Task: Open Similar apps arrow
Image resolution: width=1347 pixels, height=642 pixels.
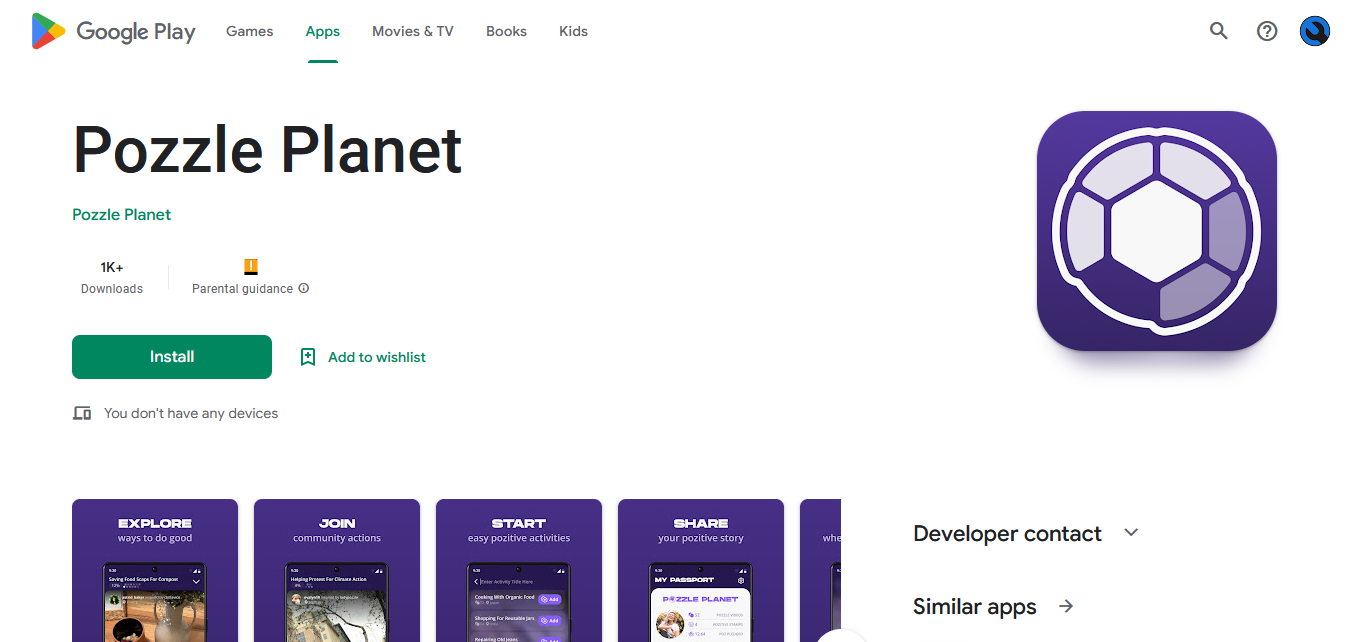Action: pos(1066,606)
